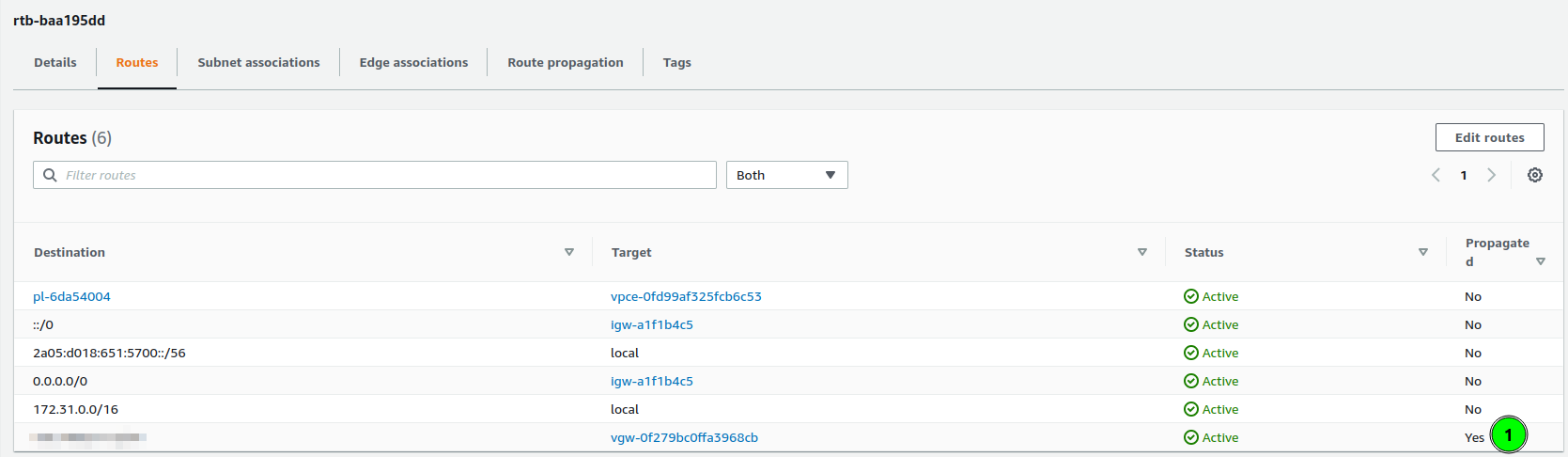Open the Both filter dropdown
The height and width of the screenshot is (457, 1568).
[x=786, y=175]
